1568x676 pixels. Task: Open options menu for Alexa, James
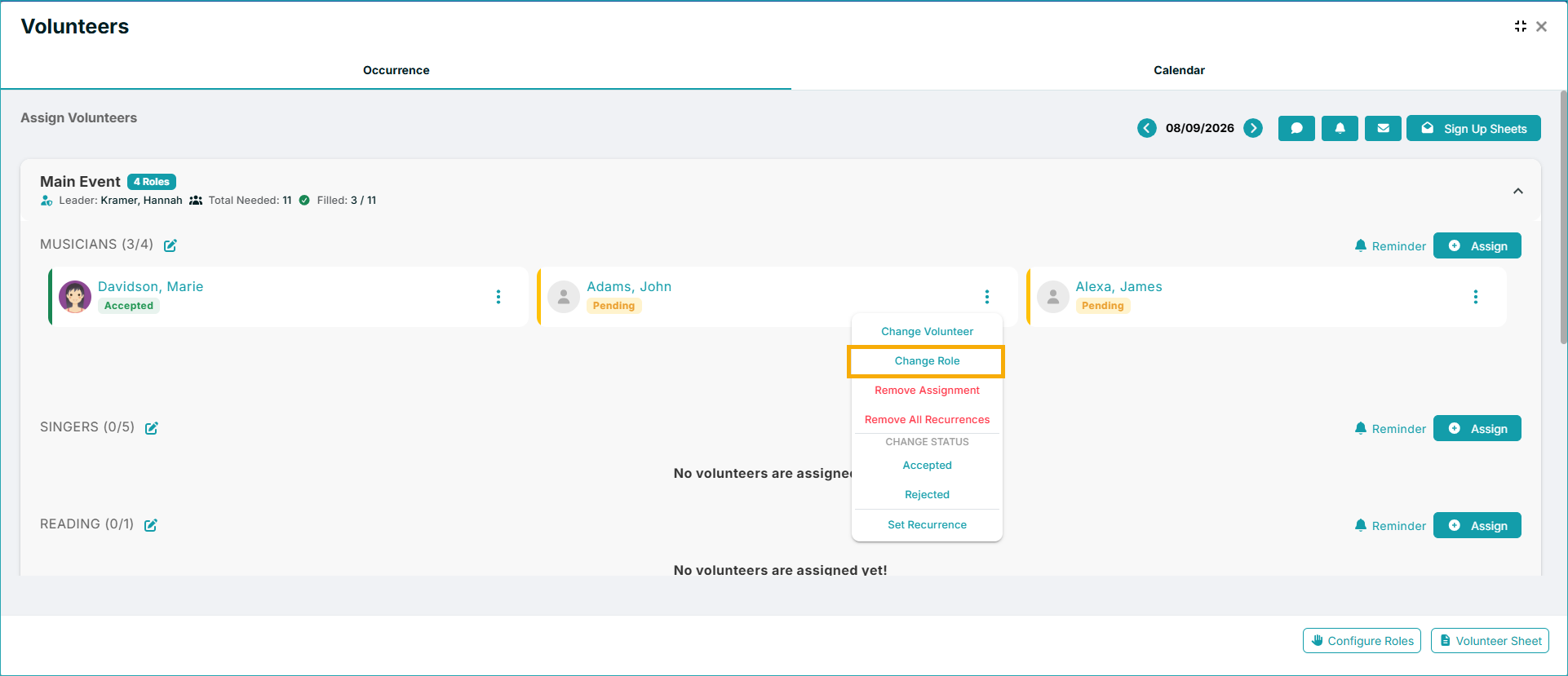click(x=1476, y=297)
